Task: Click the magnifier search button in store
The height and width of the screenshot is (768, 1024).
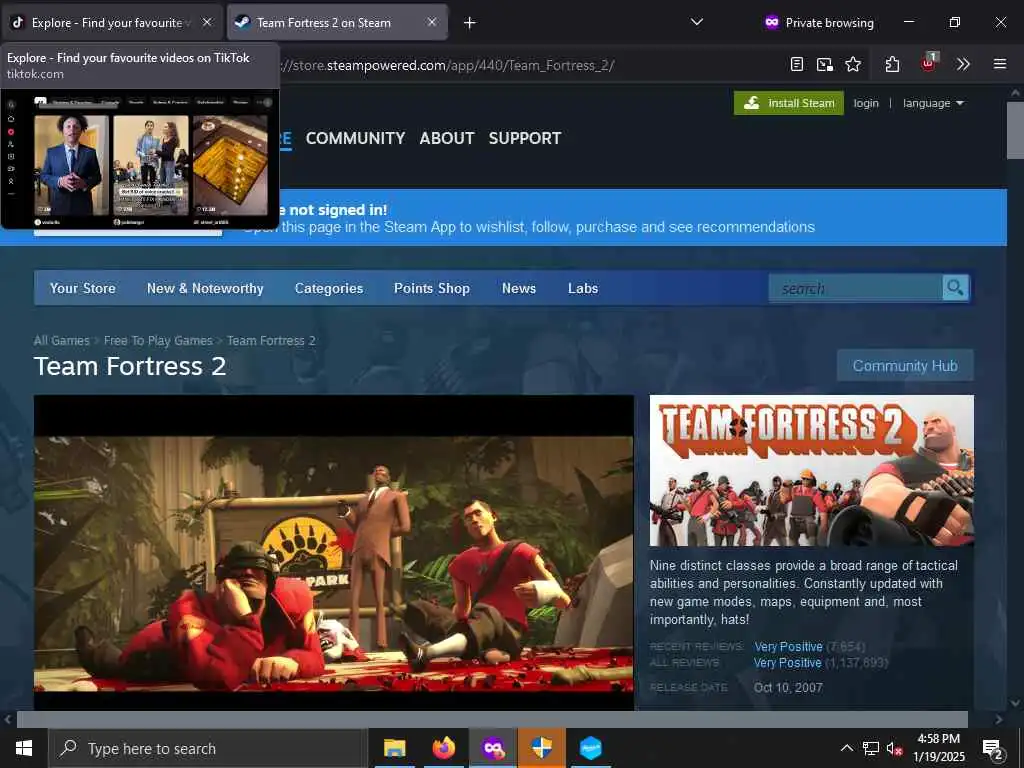Action: pyautogui.click(x=955, y=288)
